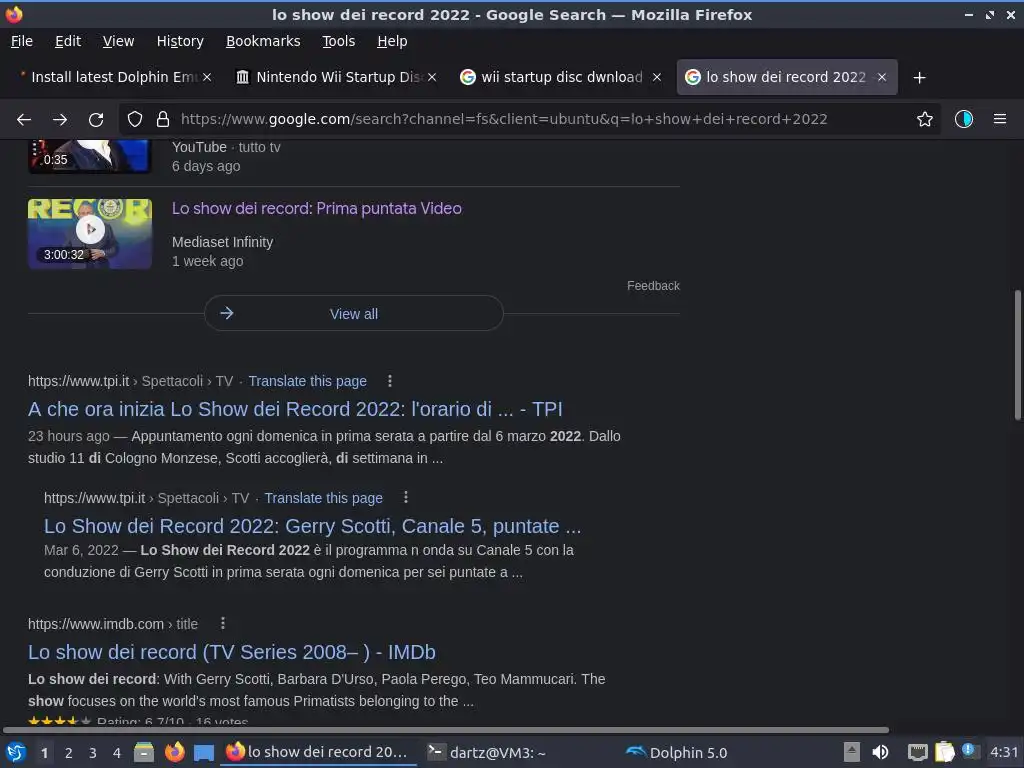Image resolution: width=1024 pixels, height=768 pixels.
Task: Launch Firefox from taskbar quick launch
Action: click(174, 752)
